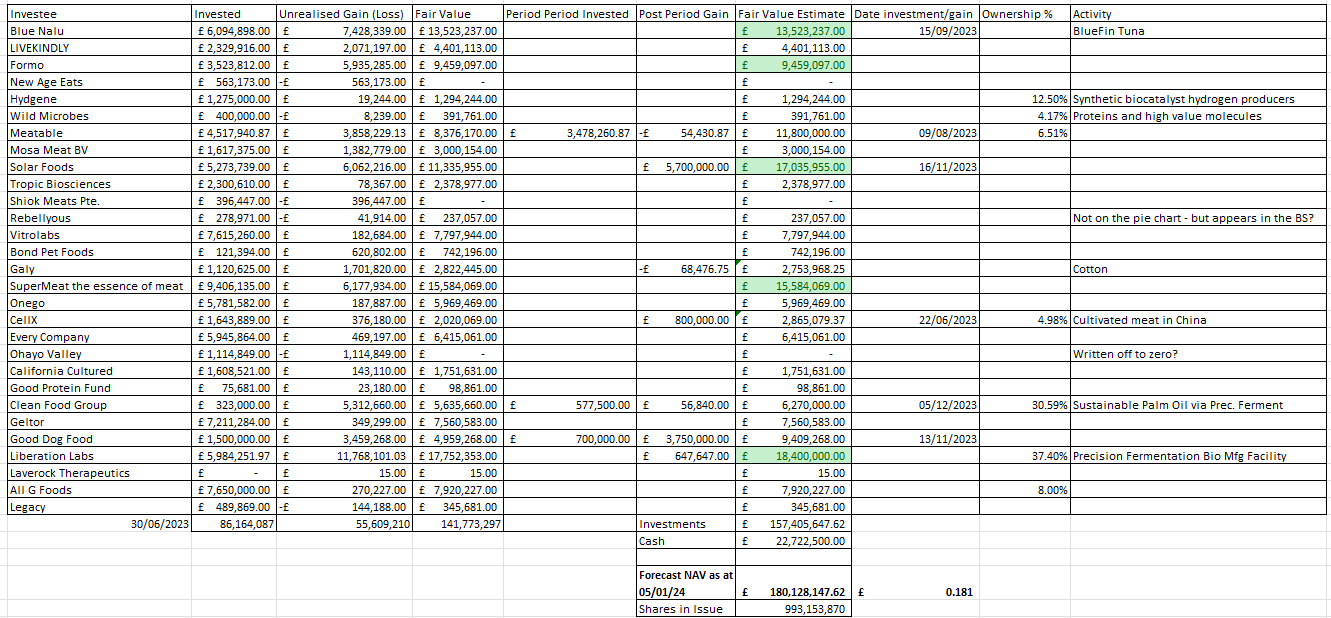Select the 'Shiok Meats Pte.' cell
1331x618 pixels.
pos(99,201)
